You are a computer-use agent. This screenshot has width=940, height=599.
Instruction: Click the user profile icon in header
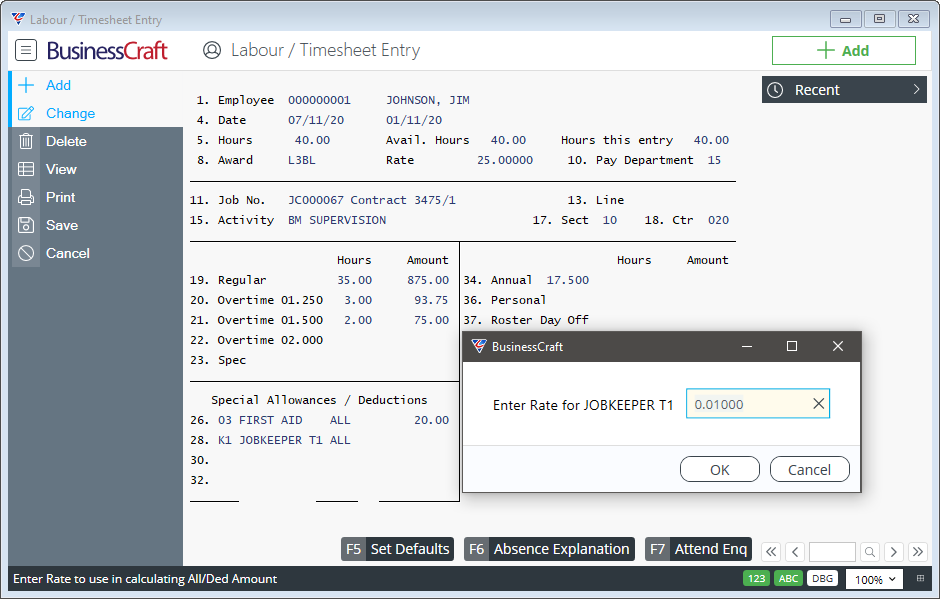(212, 50)
